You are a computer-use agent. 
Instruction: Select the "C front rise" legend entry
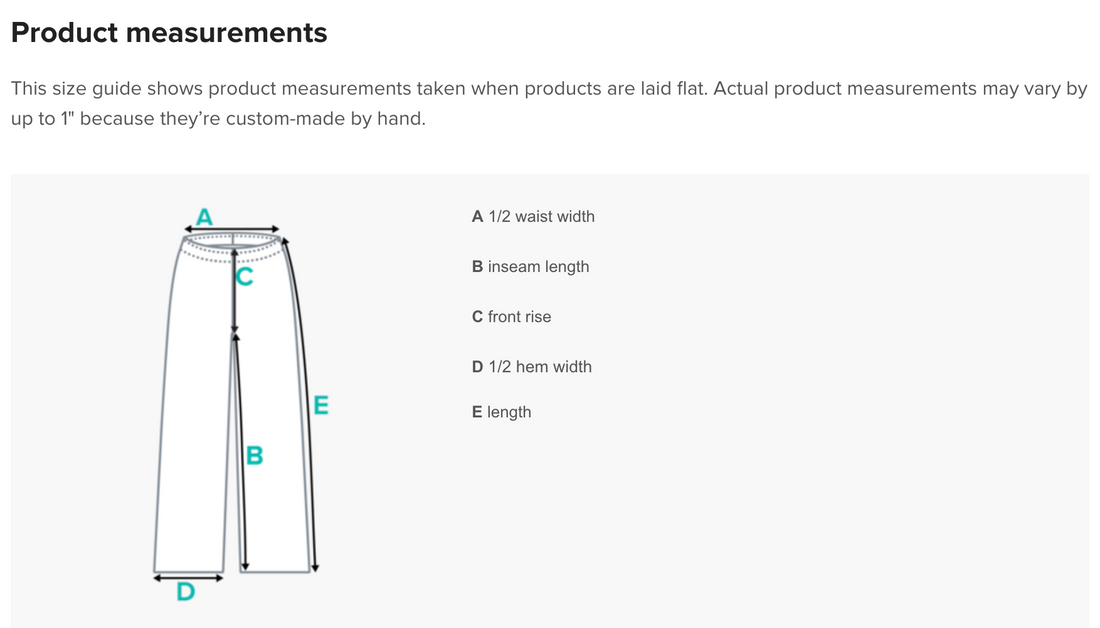tap(511, 316)
